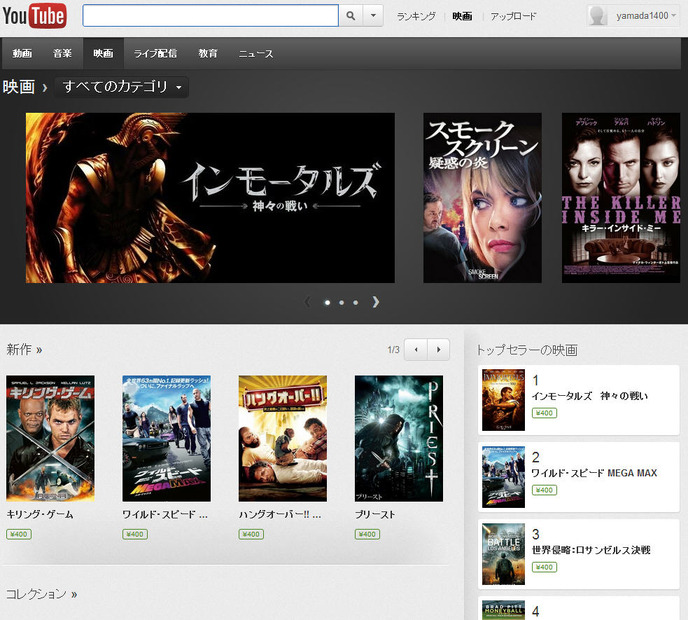
Task: Open ワイルド・スピード poster in 新作
Action: (x=166, y=438)
